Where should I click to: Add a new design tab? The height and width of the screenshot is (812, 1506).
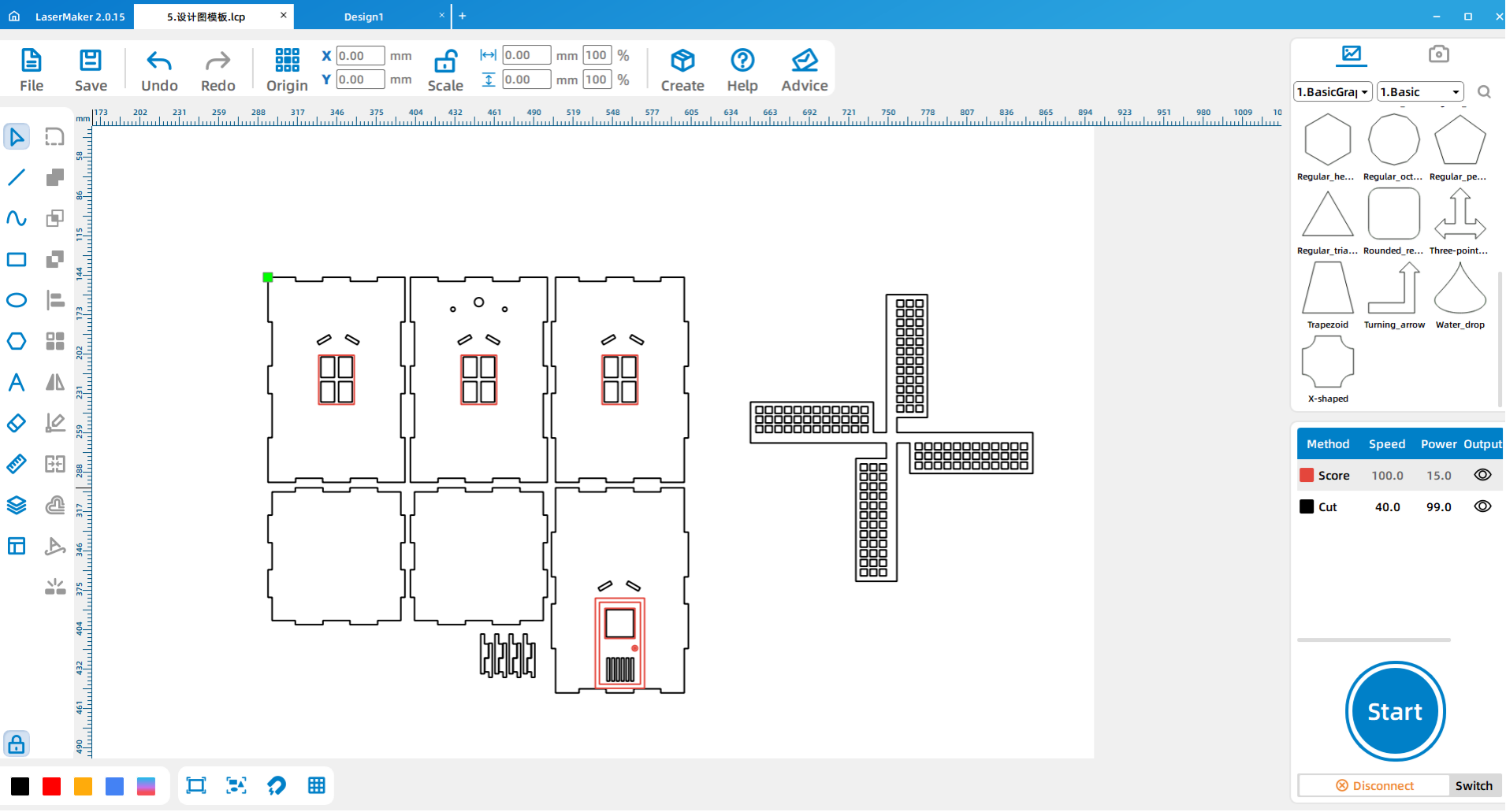463,16
